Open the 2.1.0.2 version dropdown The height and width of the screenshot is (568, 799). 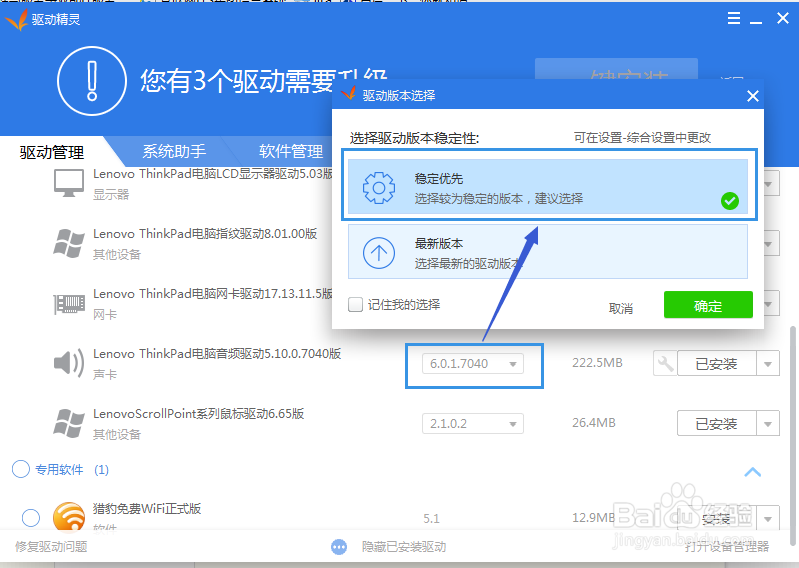coord(473,423)
